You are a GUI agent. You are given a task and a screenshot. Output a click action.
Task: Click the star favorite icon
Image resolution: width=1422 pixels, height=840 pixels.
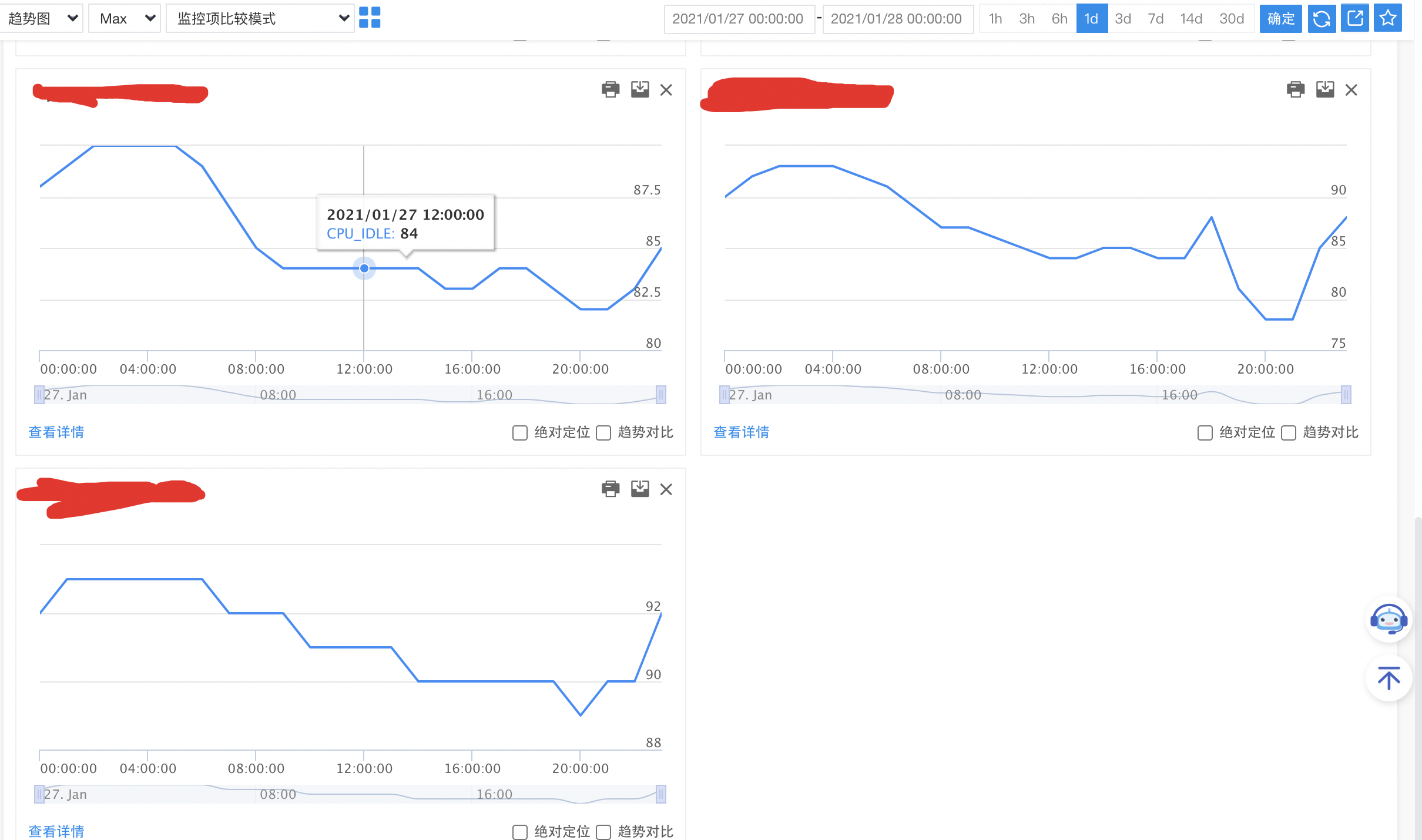(1388, 18)
